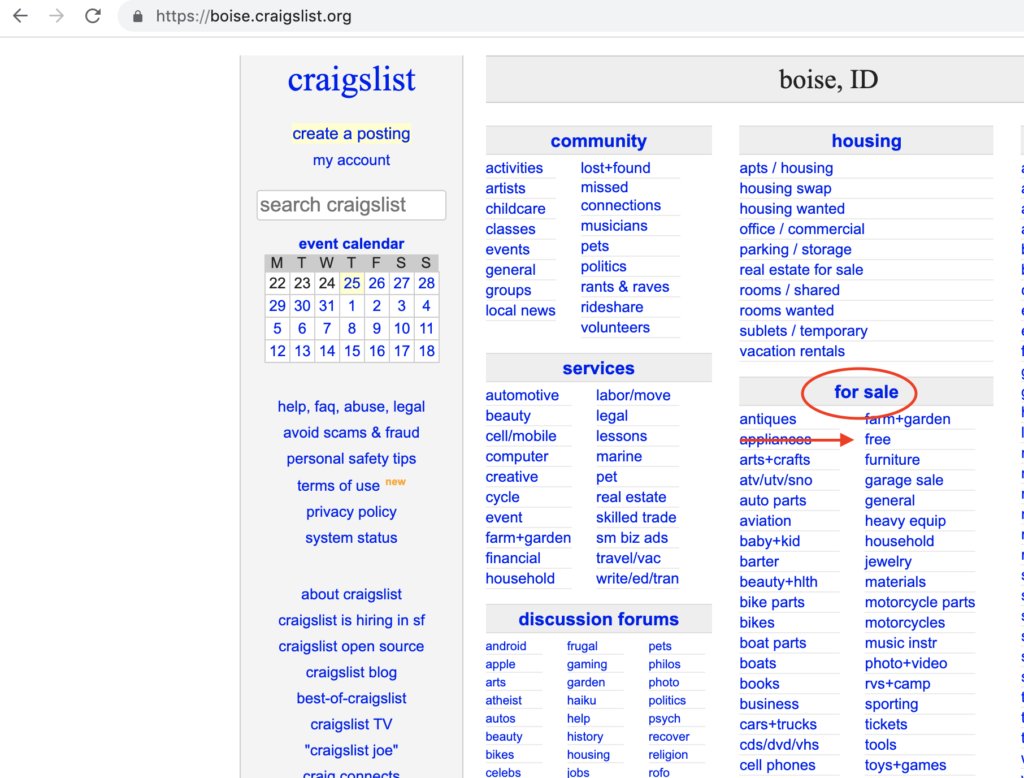
Task: Open heavy equip listings
Action: (x=905, y=521)
